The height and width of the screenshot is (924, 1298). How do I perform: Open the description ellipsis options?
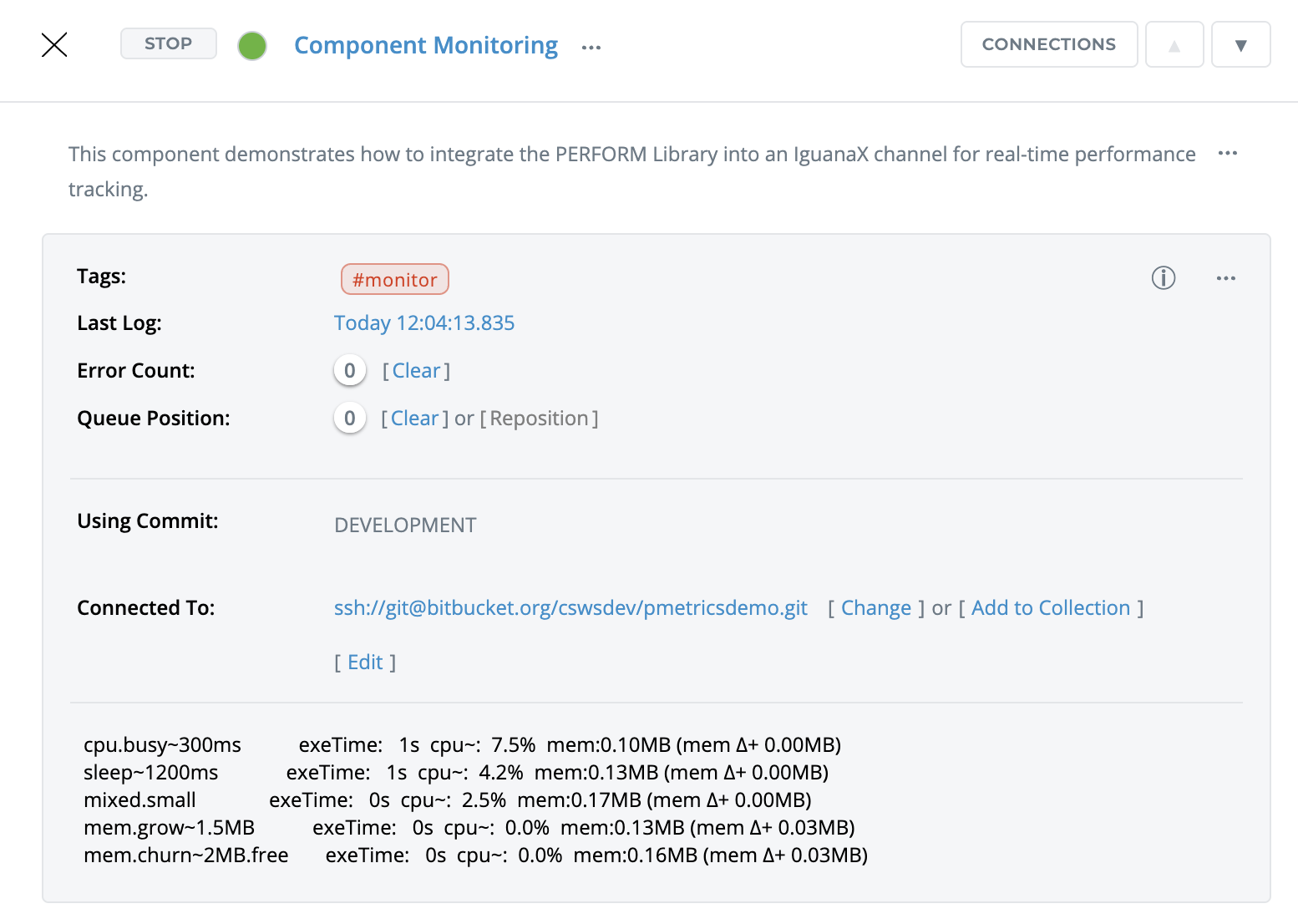(x=1227, y=154)
